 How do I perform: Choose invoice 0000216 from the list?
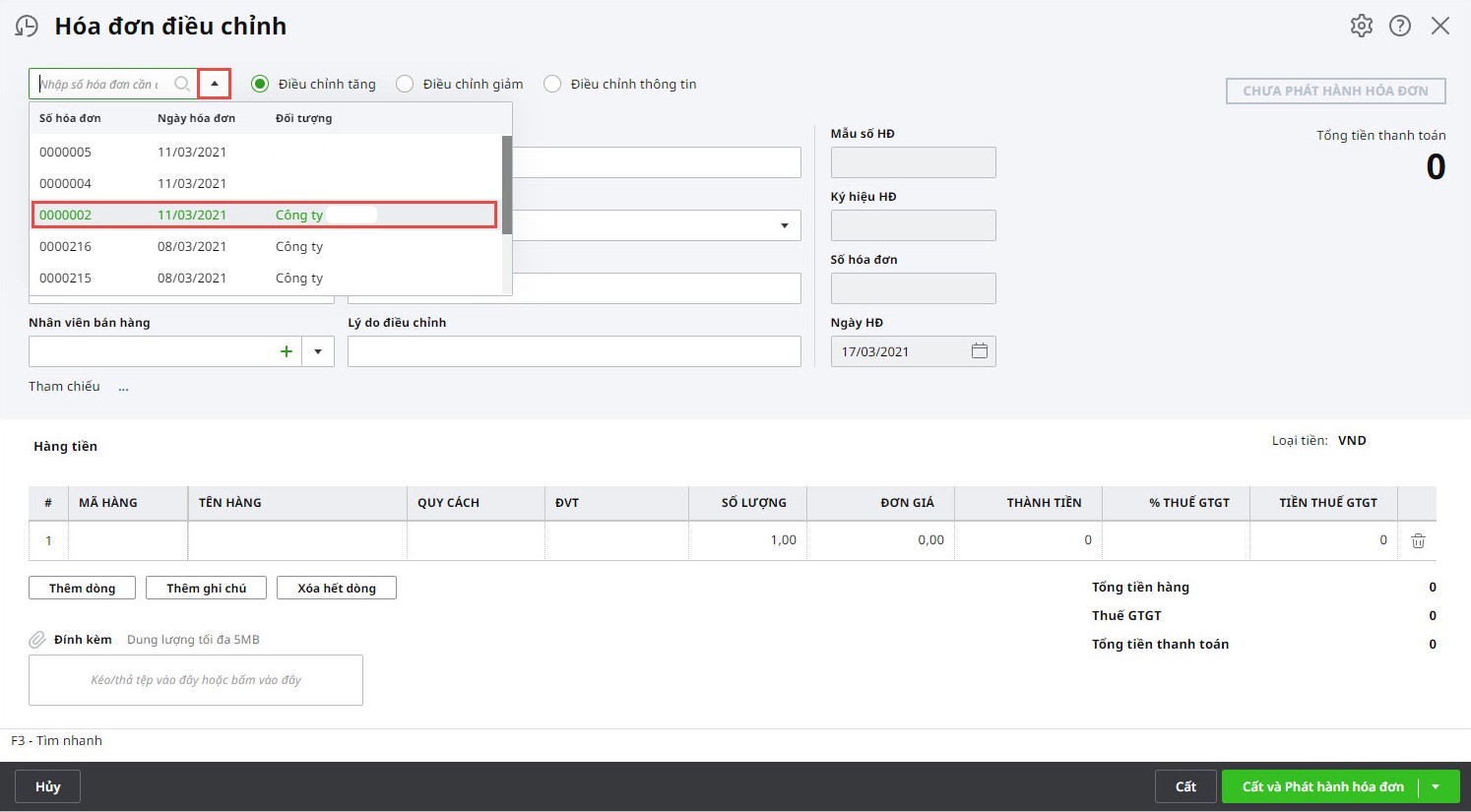point(266,246)
